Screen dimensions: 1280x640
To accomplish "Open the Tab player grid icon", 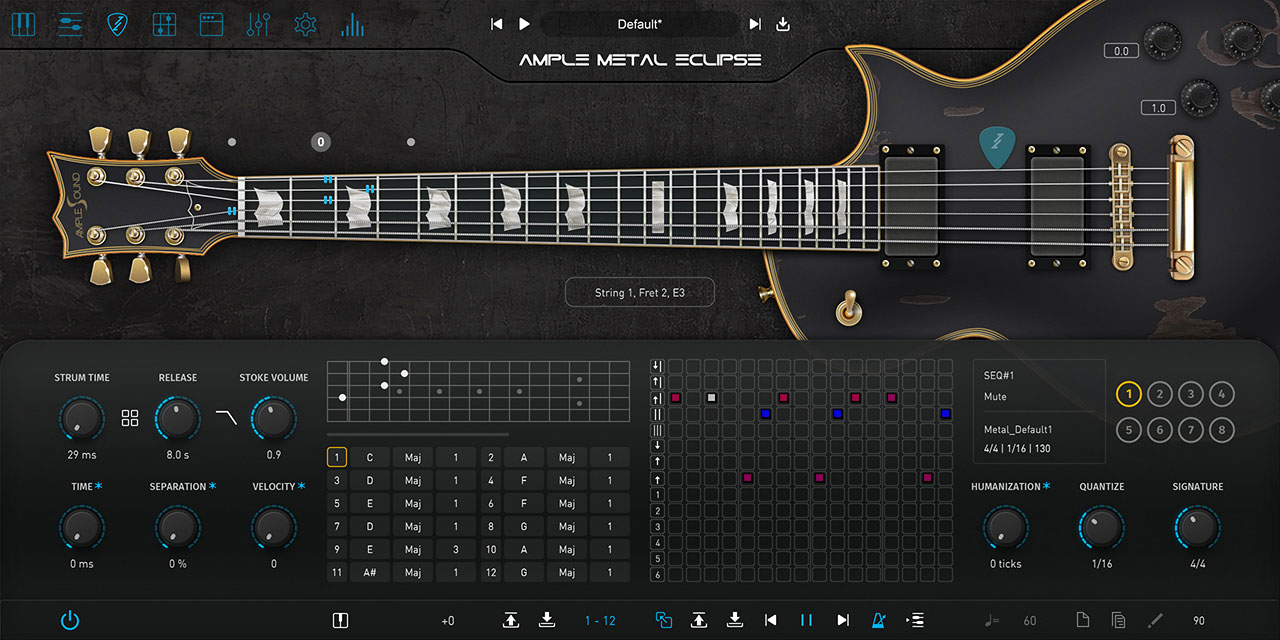I will (x=164, y=24).
